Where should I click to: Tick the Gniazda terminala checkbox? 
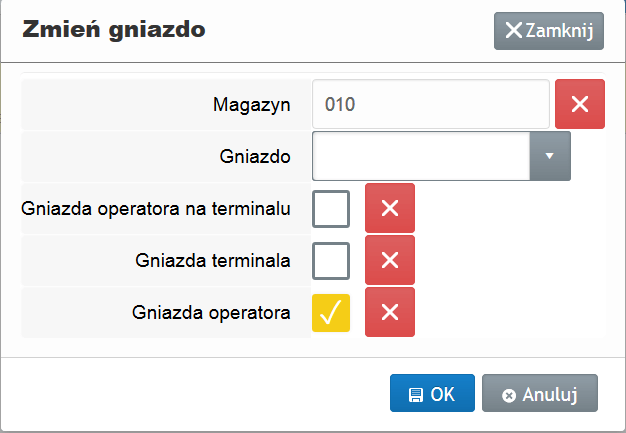coord(331,260)
